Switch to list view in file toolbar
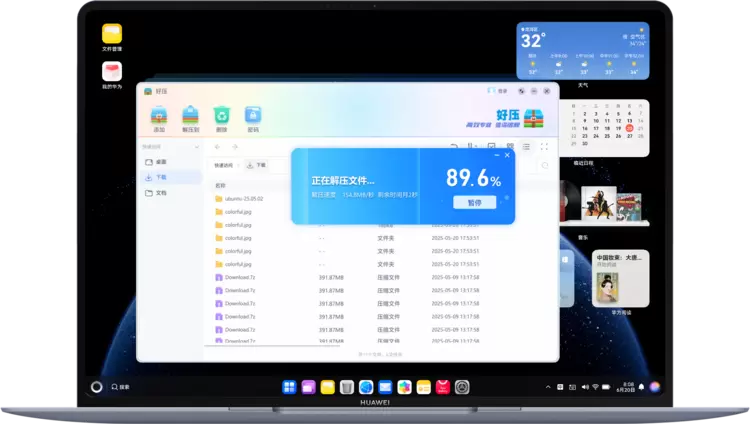The height and width of the screenshot is (424, 750). pos(527,147)
